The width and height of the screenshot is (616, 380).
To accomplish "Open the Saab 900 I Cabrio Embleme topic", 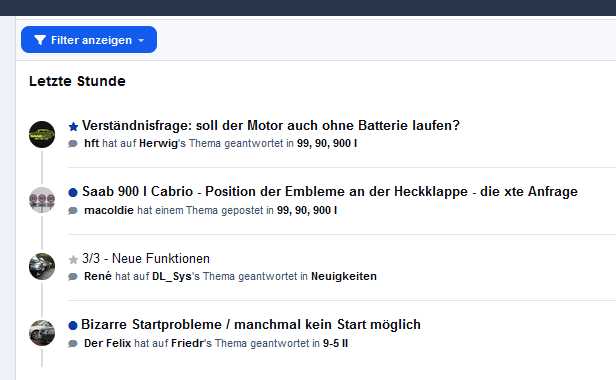I will pos(330,192).
